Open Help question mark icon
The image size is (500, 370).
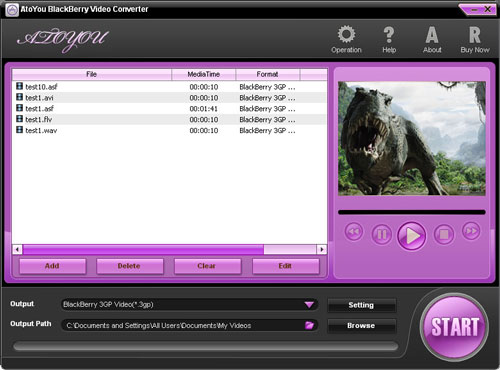pos(389,35)
